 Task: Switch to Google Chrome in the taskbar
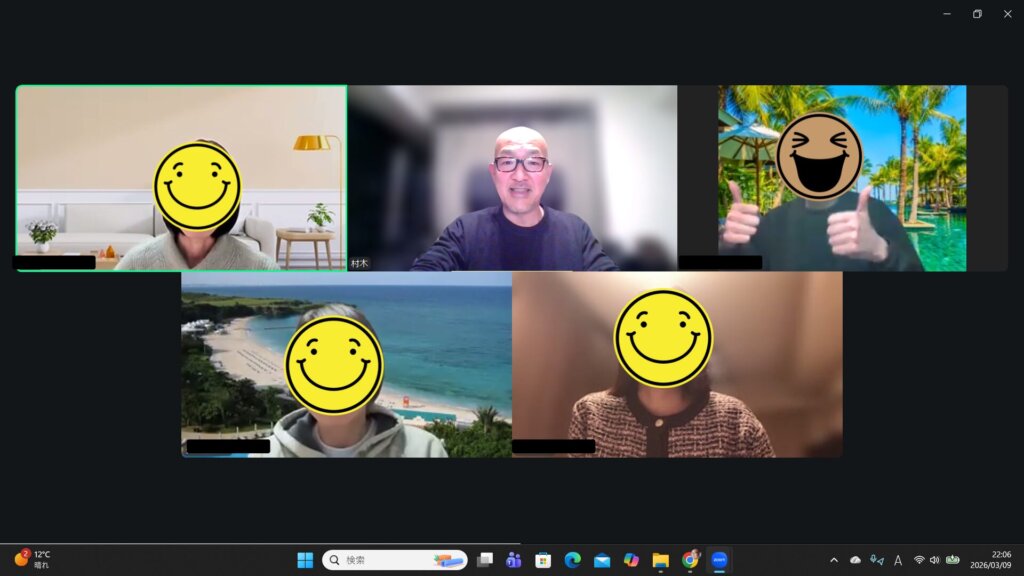tap(690, 560)
